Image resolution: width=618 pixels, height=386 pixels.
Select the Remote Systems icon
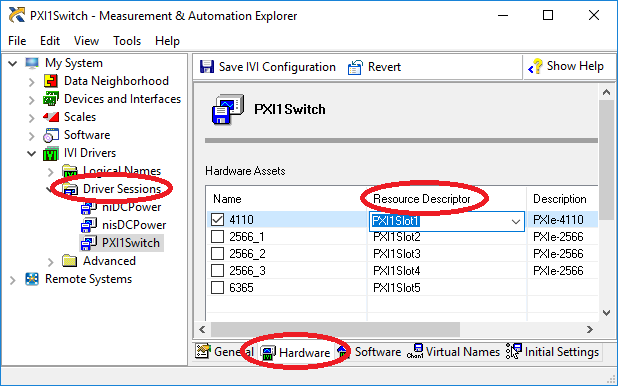[x=32, y=279]
